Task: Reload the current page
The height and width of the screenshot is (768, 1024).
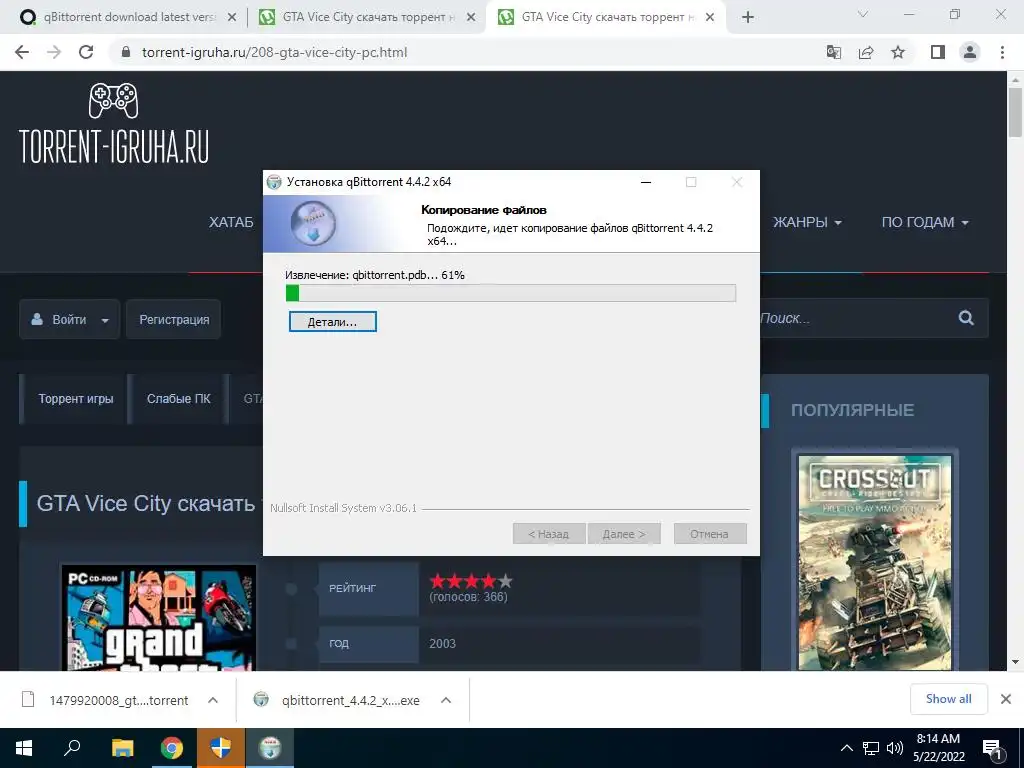Action: [86, 52]
